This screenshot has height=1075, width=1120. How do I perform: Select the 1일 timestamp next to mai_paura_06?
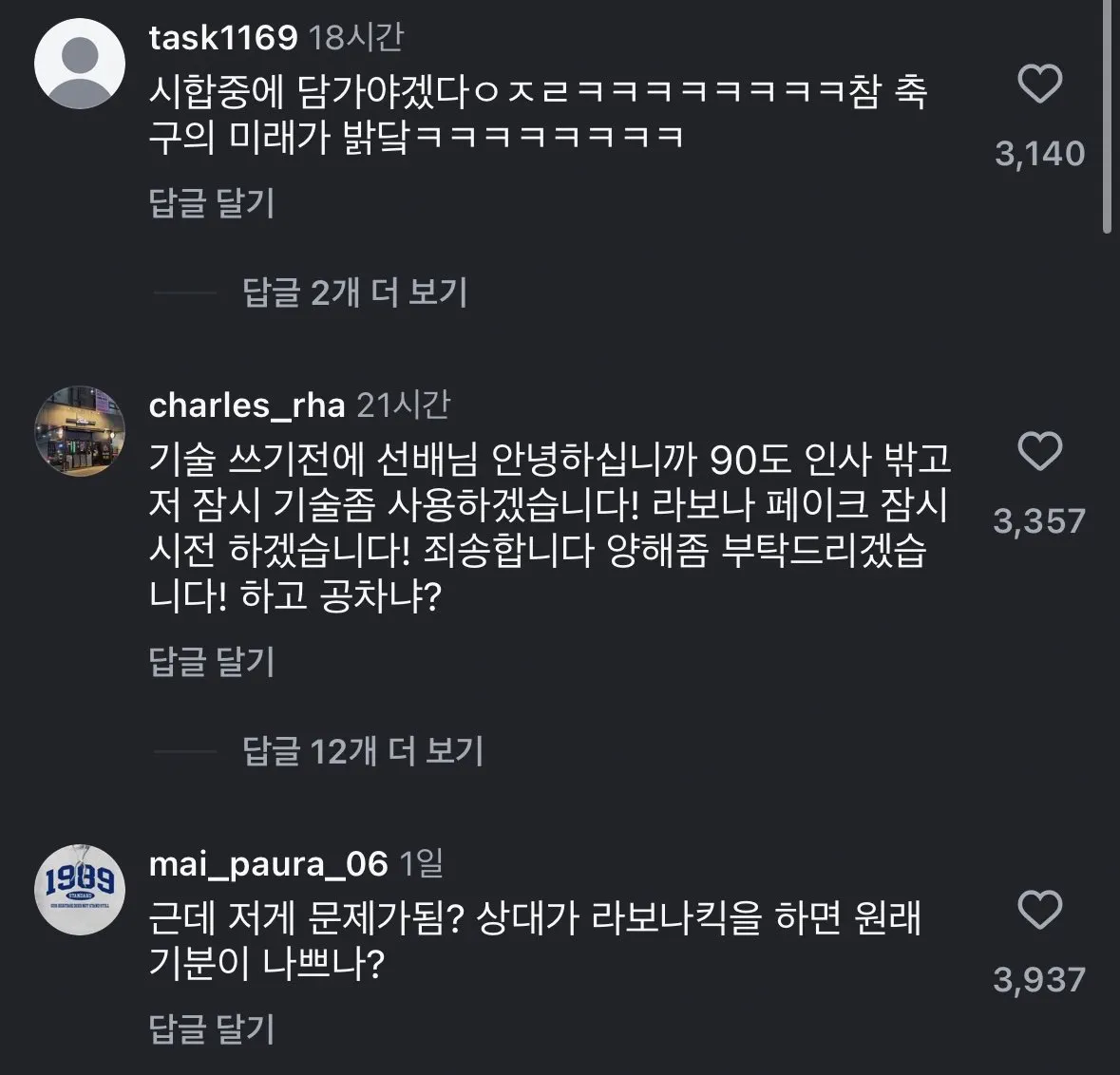420,865
